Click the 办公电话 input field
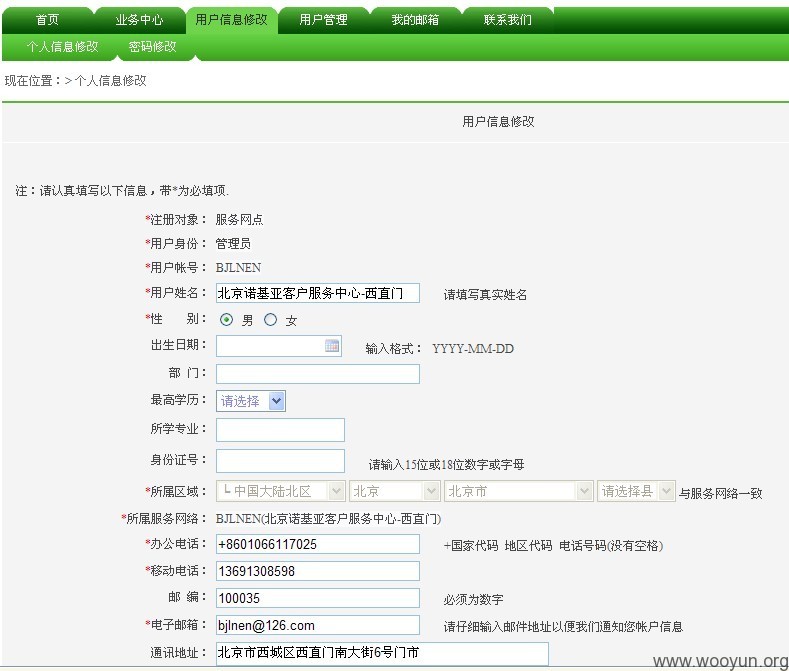Screen dimensions: 789x671 click(318, 544)
